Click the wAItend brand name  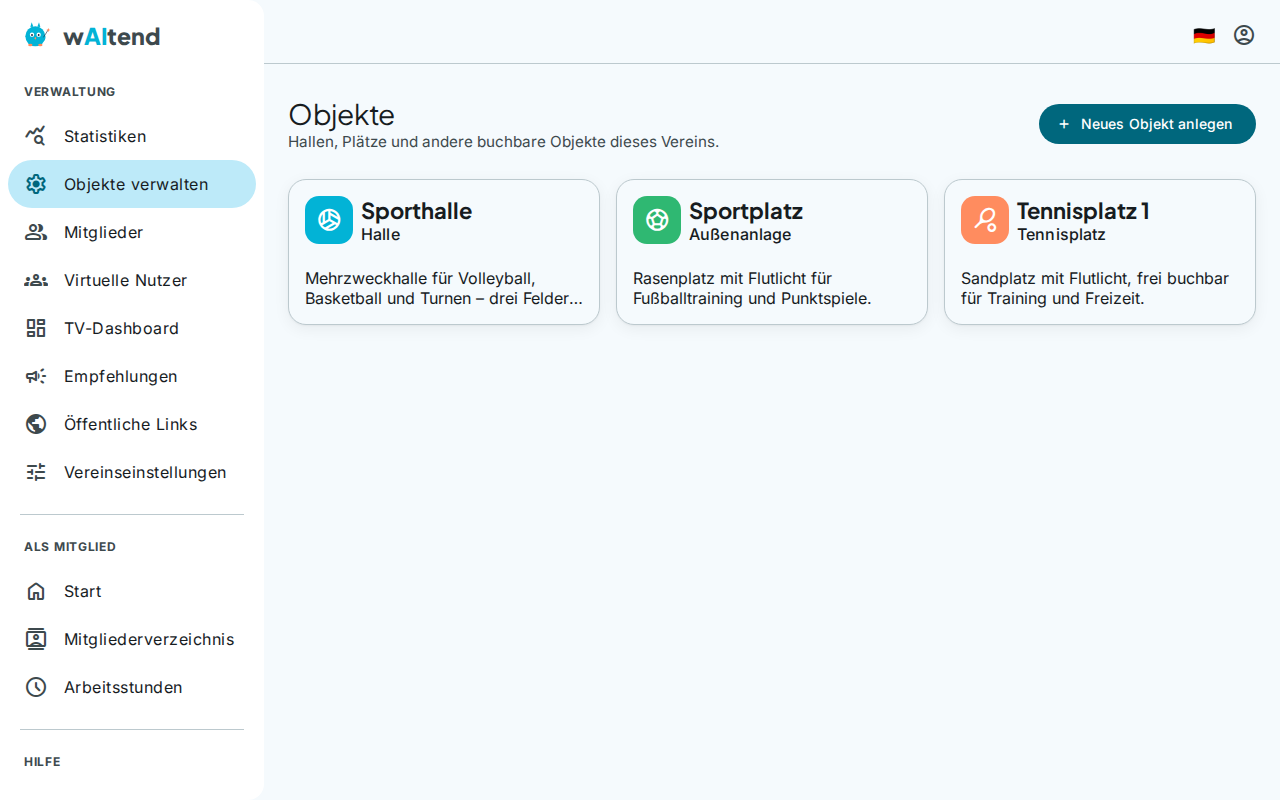pyautogui.click(x=111, y=37)
